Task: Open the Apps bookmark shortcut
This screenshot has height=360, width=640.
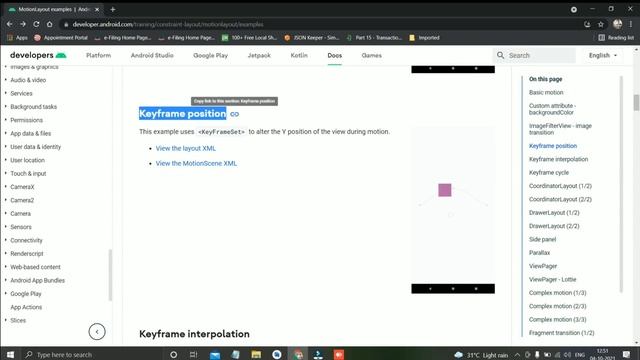Action: click(17, 38)
